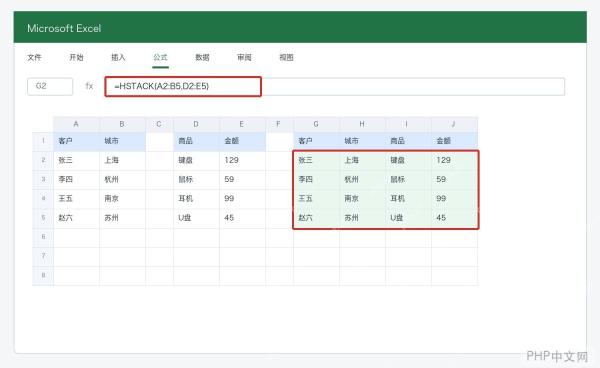The image size is (600, 368).
Task: Select column A header
Action: coord(76,124)
